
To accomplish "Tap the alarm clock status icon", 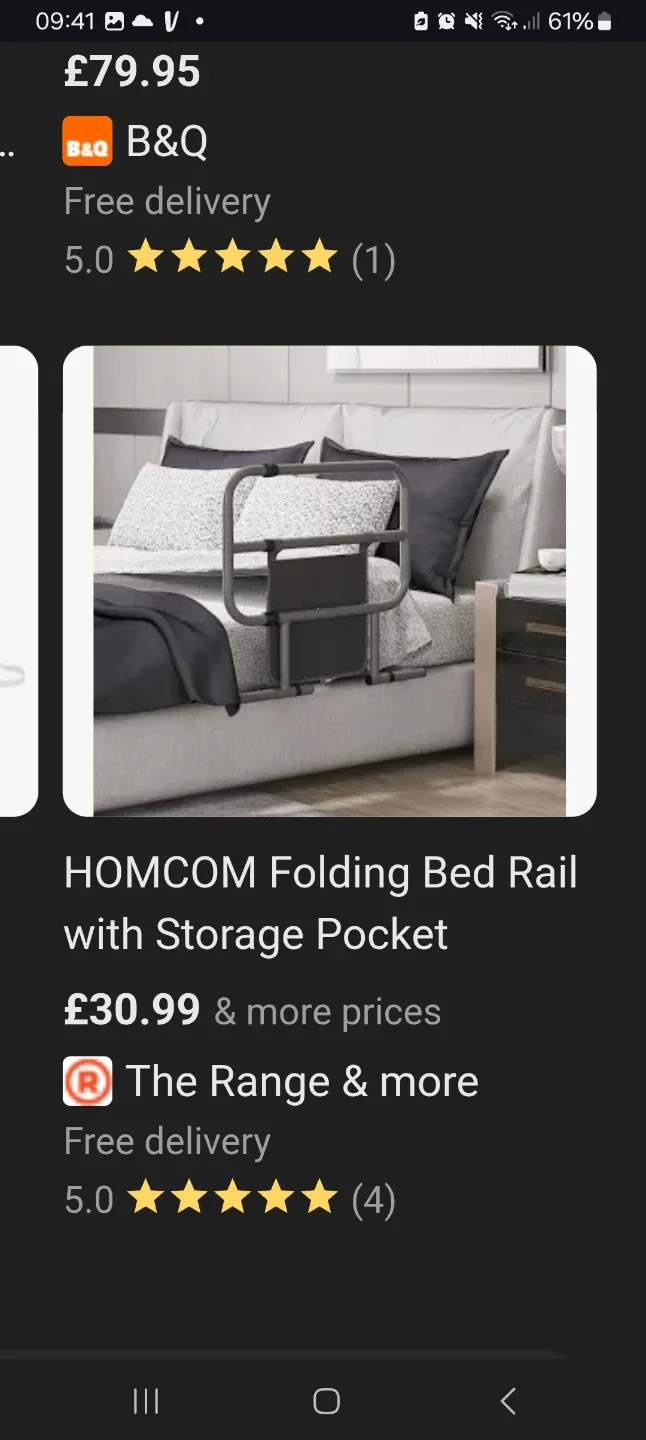I will point(447,21).
